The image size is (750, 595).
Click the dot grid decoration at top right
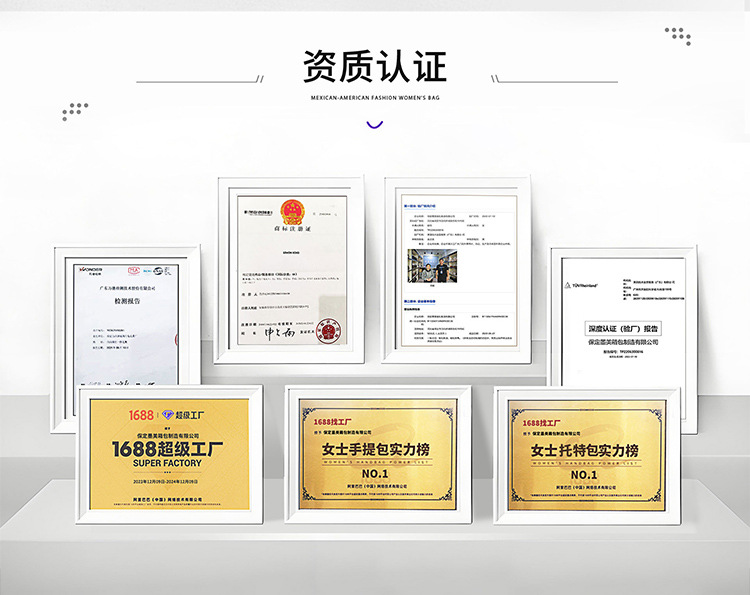[x=678, y=35]
